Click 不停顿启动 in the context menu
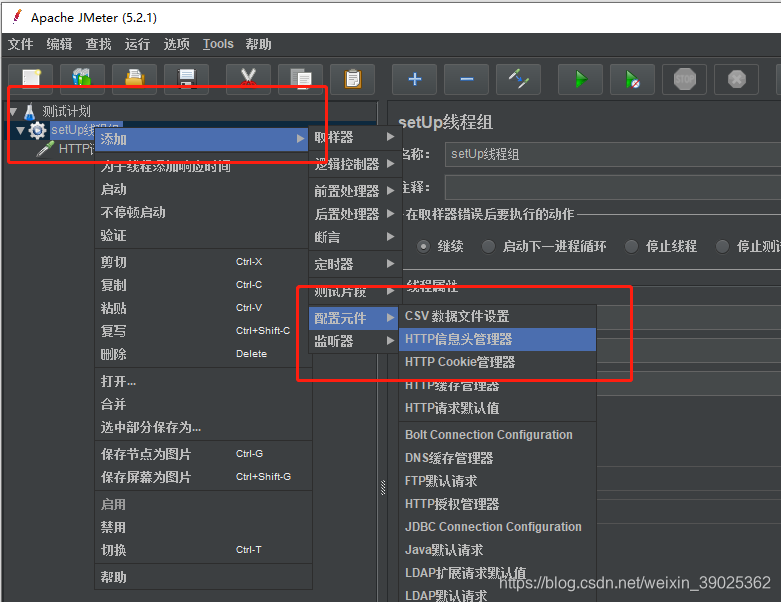Image resolution: width=781 pixels, height=602 pixels. pos(201,212)
